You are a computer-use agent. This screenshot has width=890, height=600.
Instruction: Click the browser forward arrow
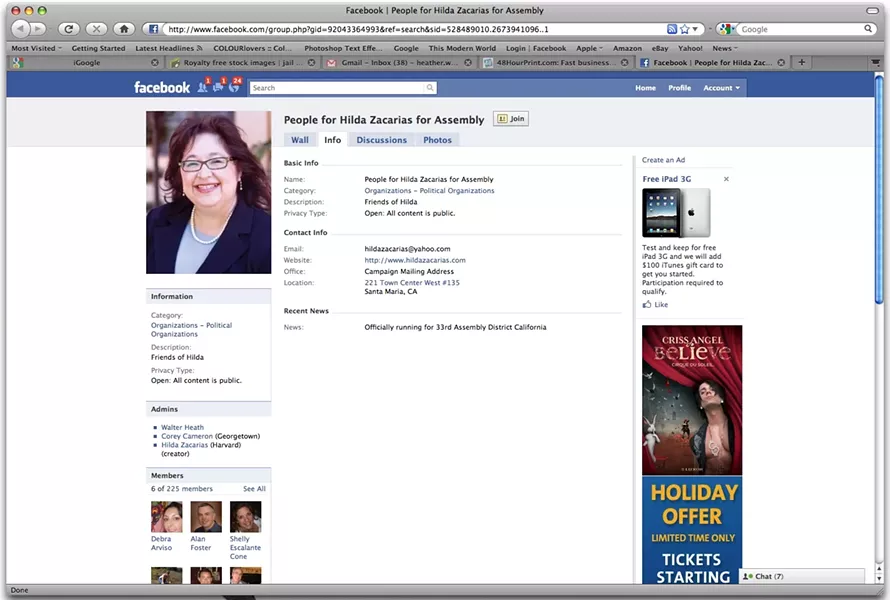click(38, 28)
